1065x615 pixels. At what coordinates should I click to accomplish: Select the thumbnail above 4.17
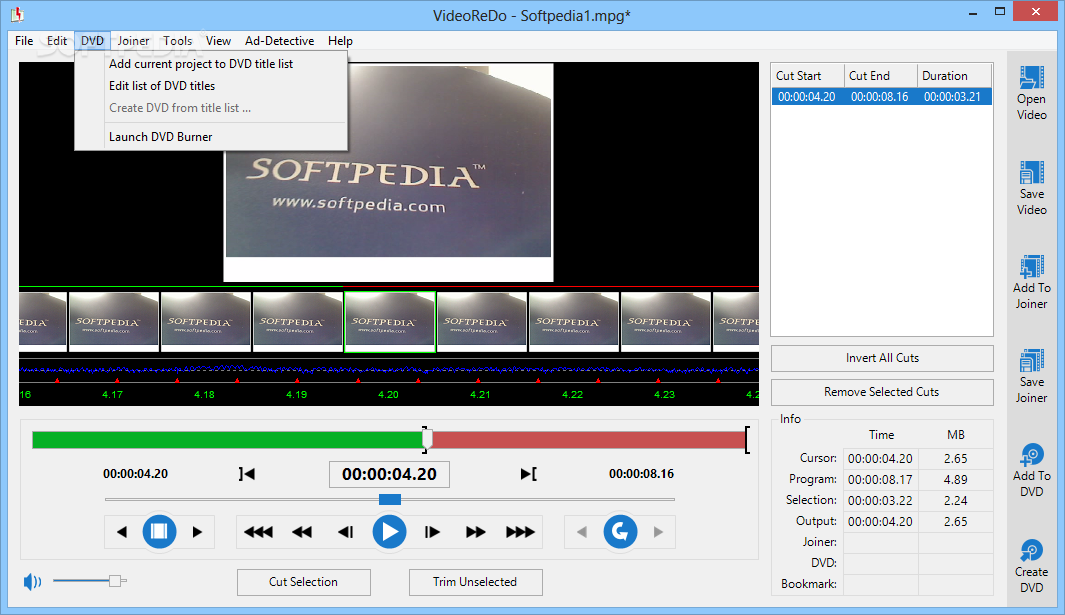pos(114,321)
